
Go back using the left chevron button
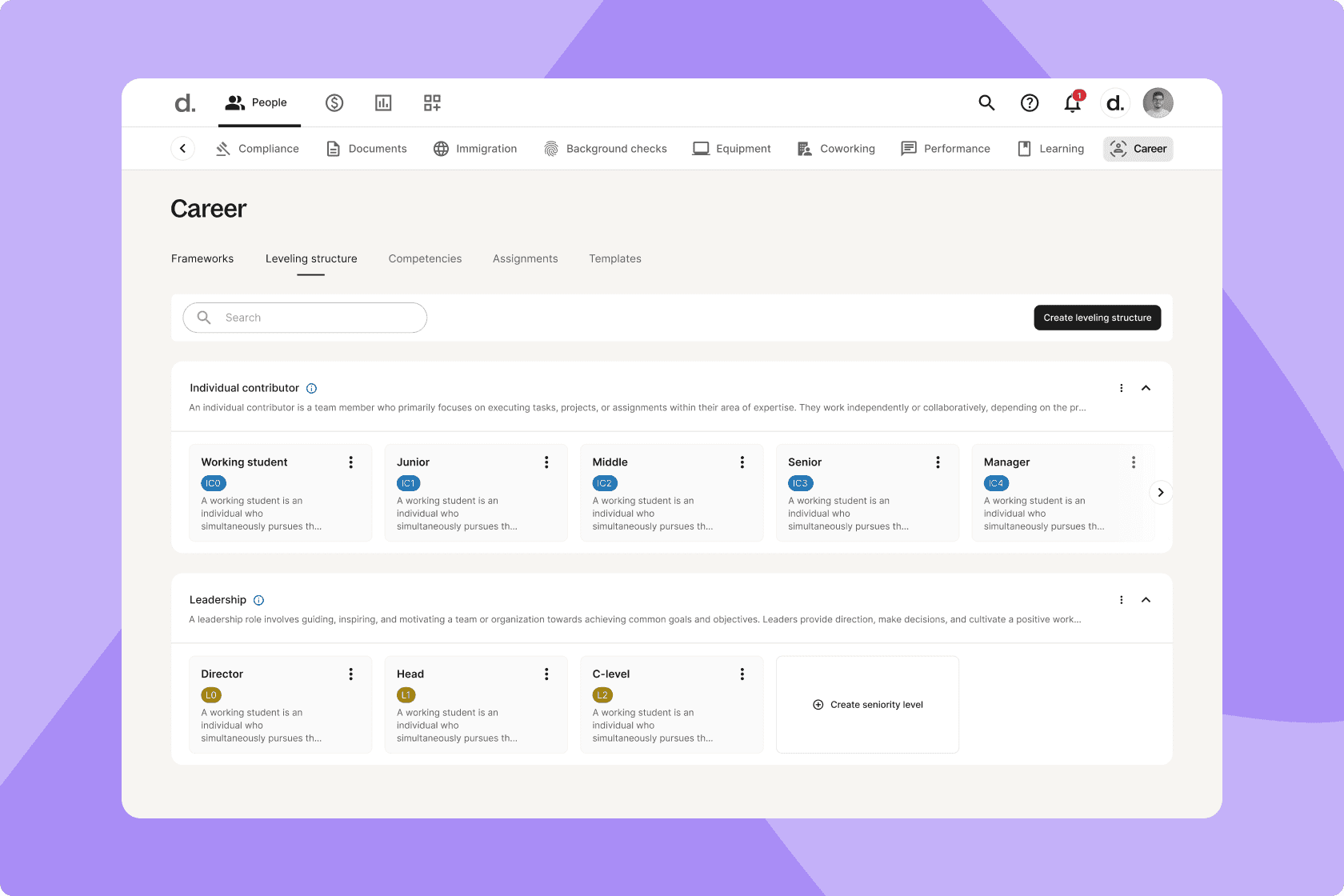182,149
